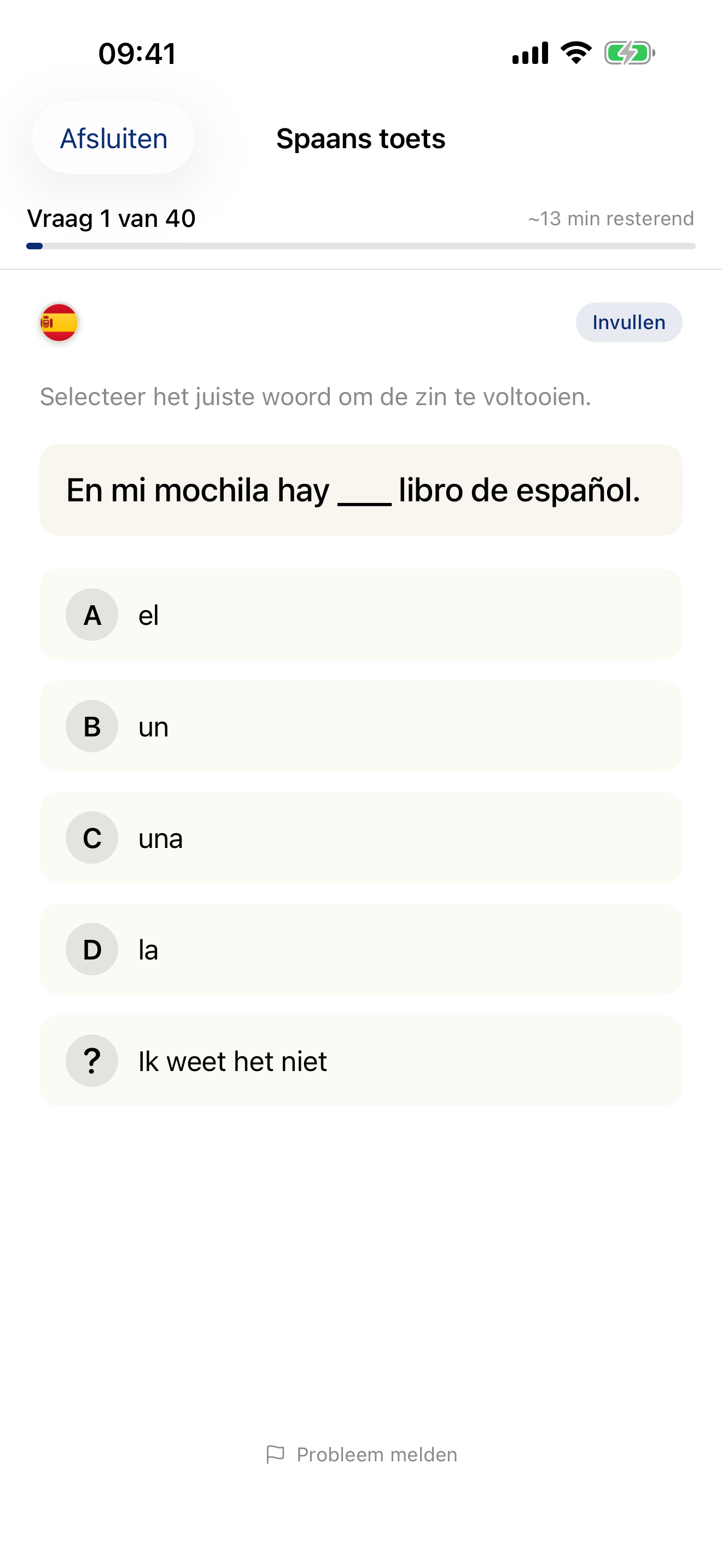Open the Probleem melden link
The height and width of the screenshot is (1568, 722).
coord(376,1454)
